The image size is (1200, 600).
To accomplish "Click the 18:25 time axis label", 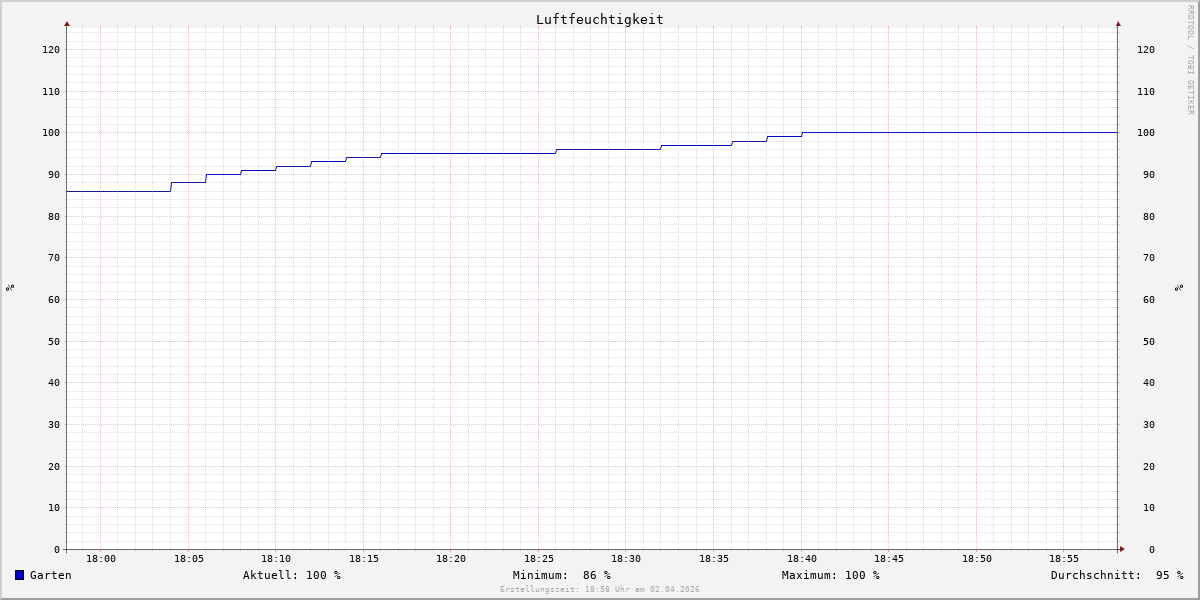I will coord(539,559).
